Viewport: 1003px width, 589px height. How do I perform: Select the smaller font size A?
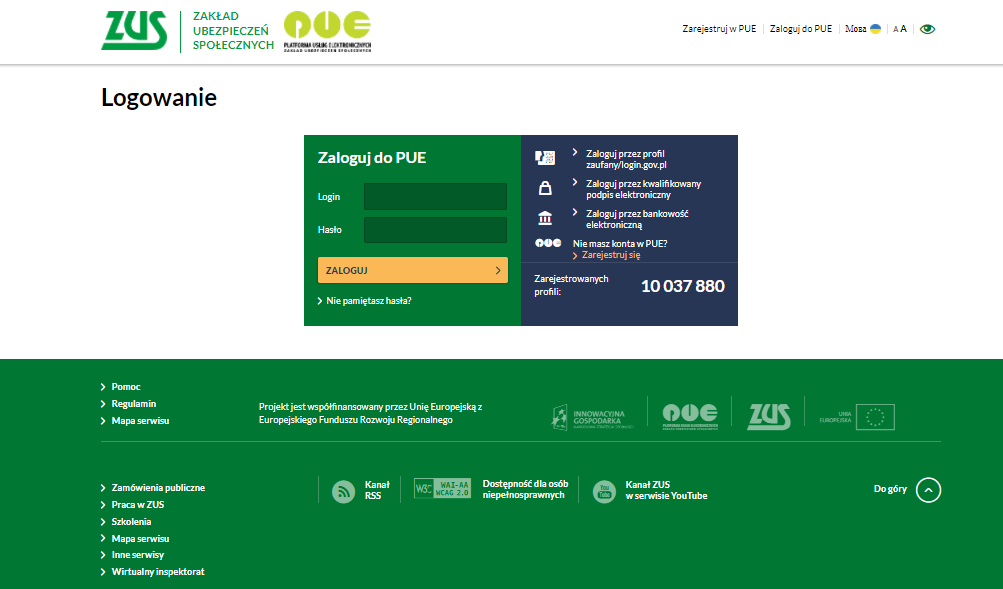click(x=896, y=29)
